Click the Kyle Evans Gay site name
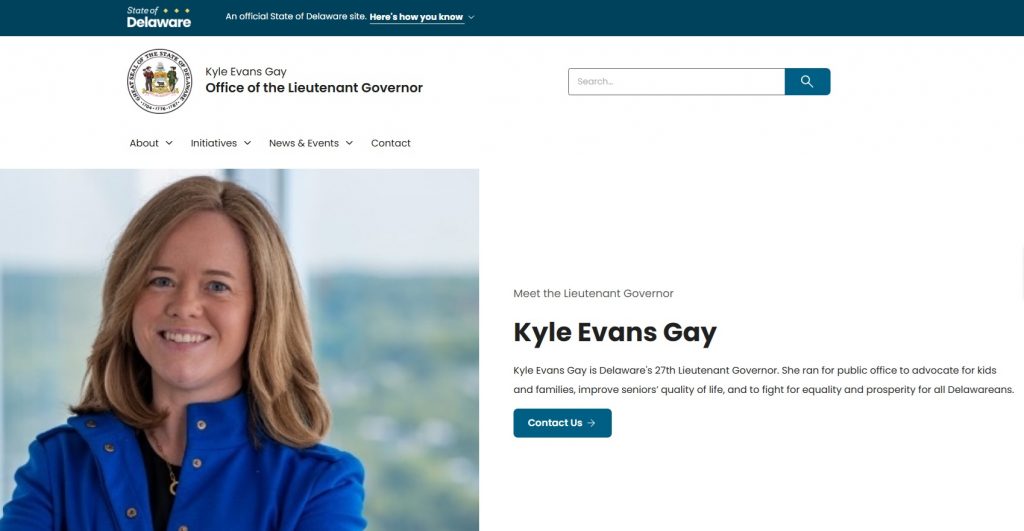Image resolution: width=1024 pixels, height=531 pixels. pyautogui.click(x=246, y=72)
